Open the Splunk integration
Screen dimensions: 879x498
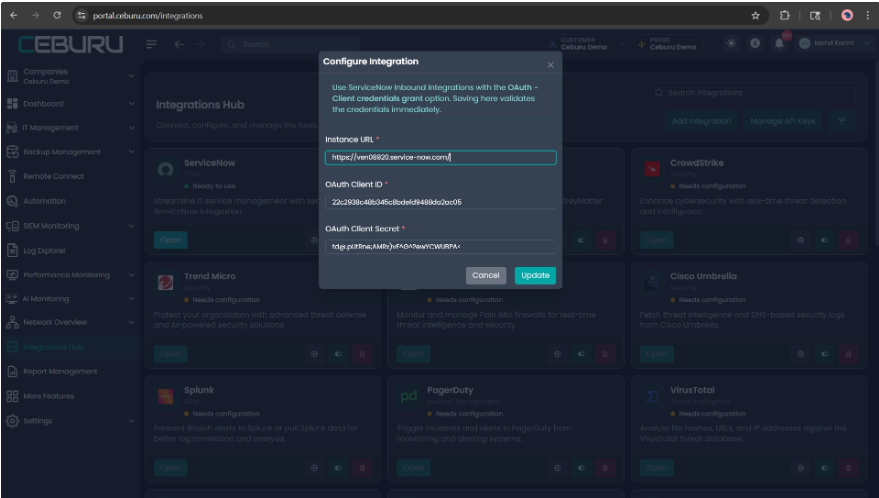(170, 468)
